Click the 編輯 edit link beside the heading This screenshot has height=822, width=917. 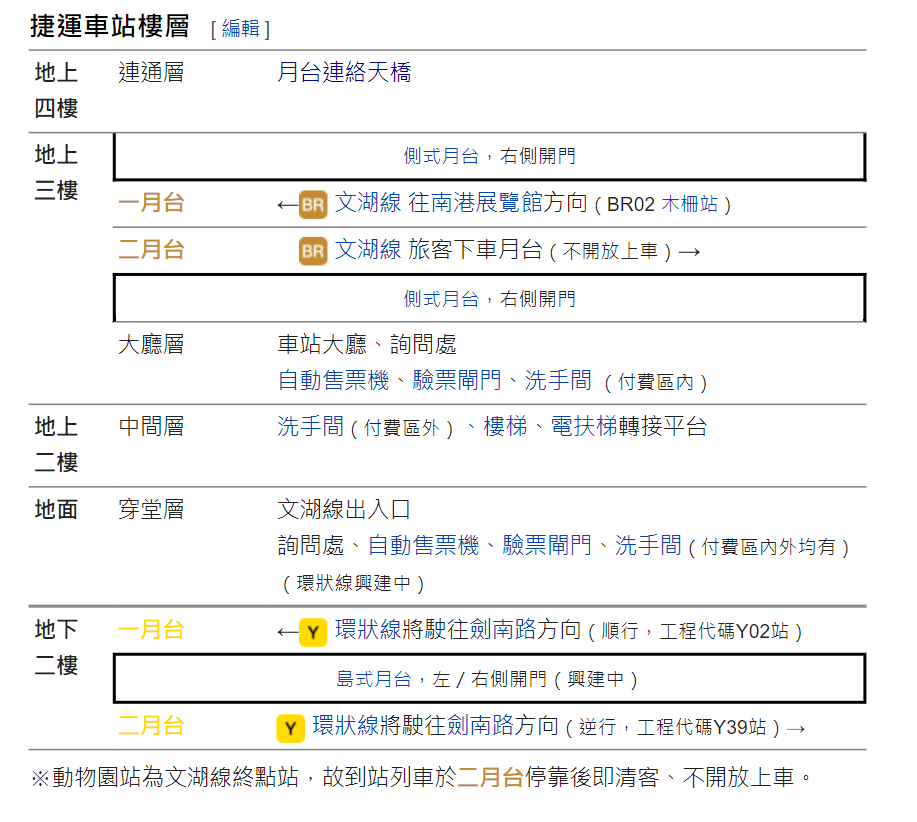[240, 28]
